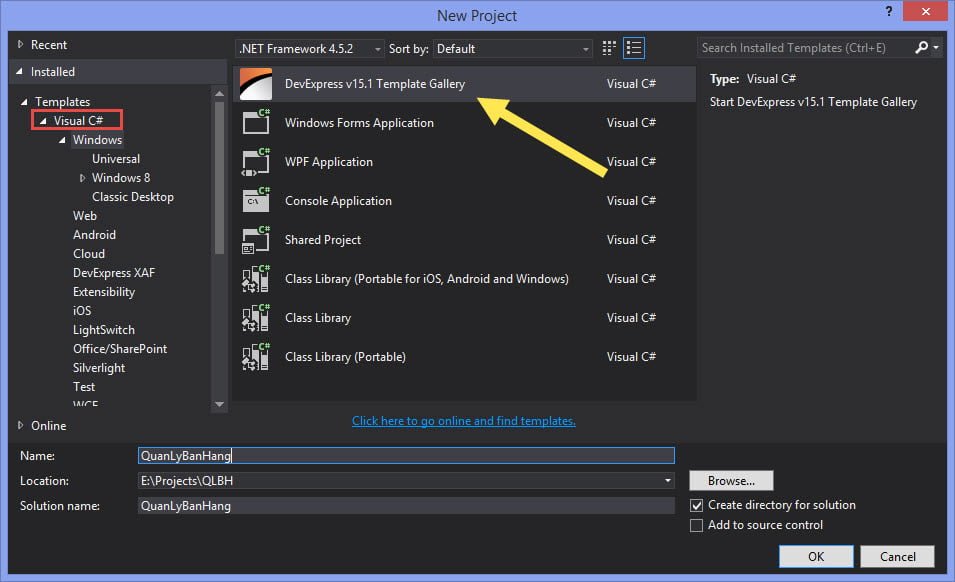Open the .NET Framework version dropdown
The width and height of the screenshot is (955, 582).
point(310,48)
